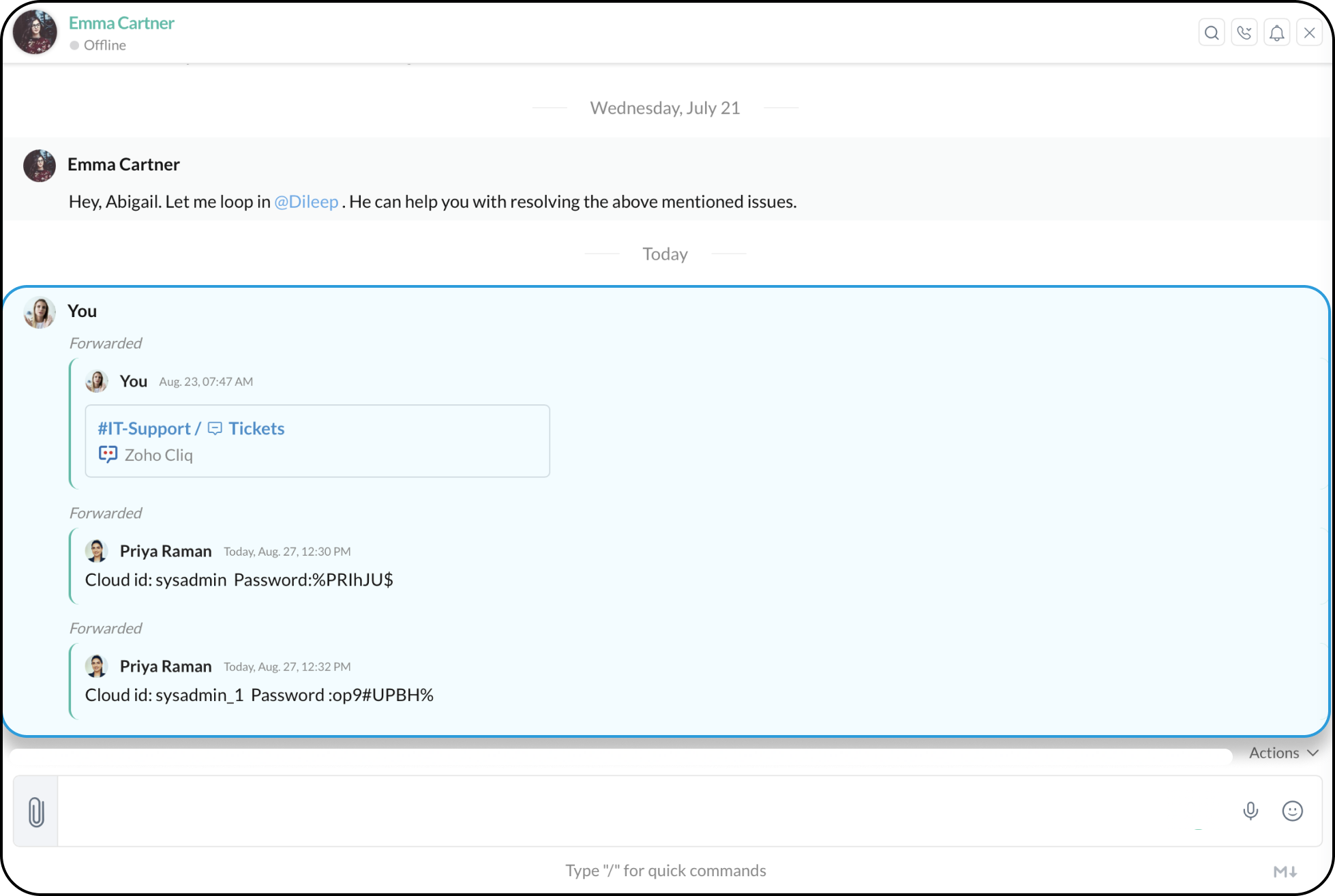Viewport: 1335px width, 896px height.
Task: Open search in chat header
Action: point(1212,33)
